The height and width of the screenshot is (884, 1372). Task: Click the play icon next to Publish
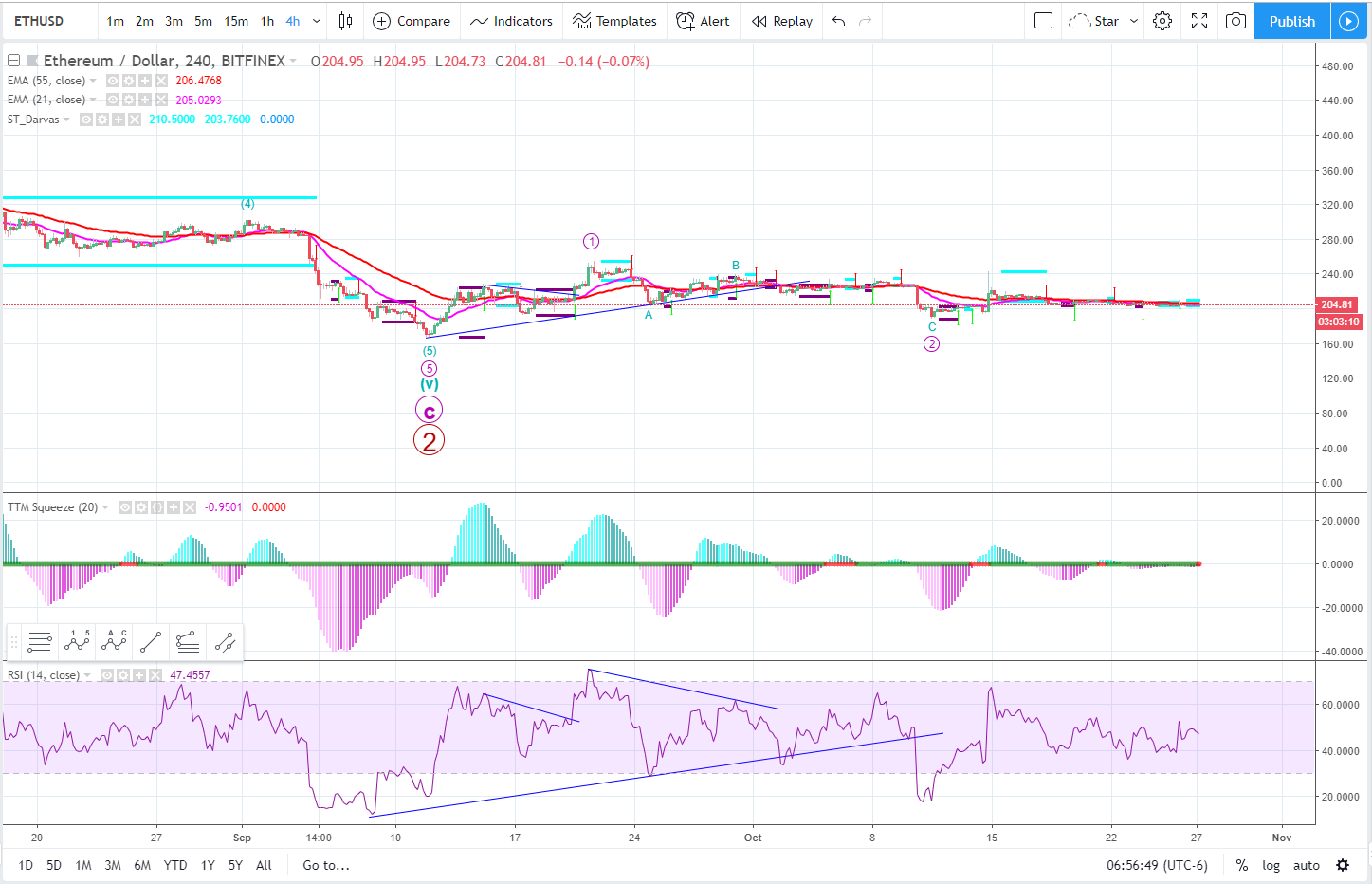(1348, 21)
